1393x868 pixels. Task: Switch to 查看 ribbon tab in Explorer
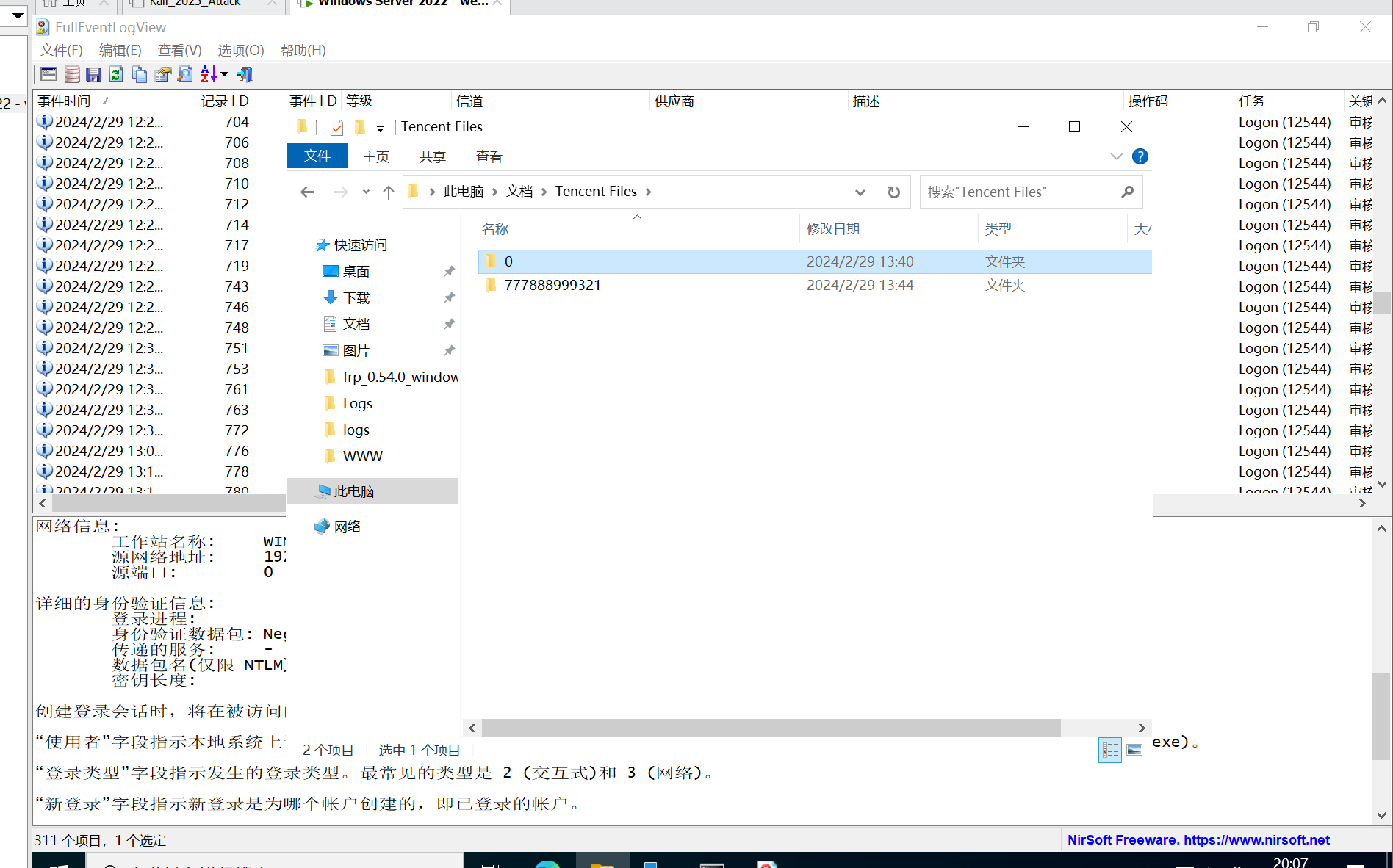[489, 156]
